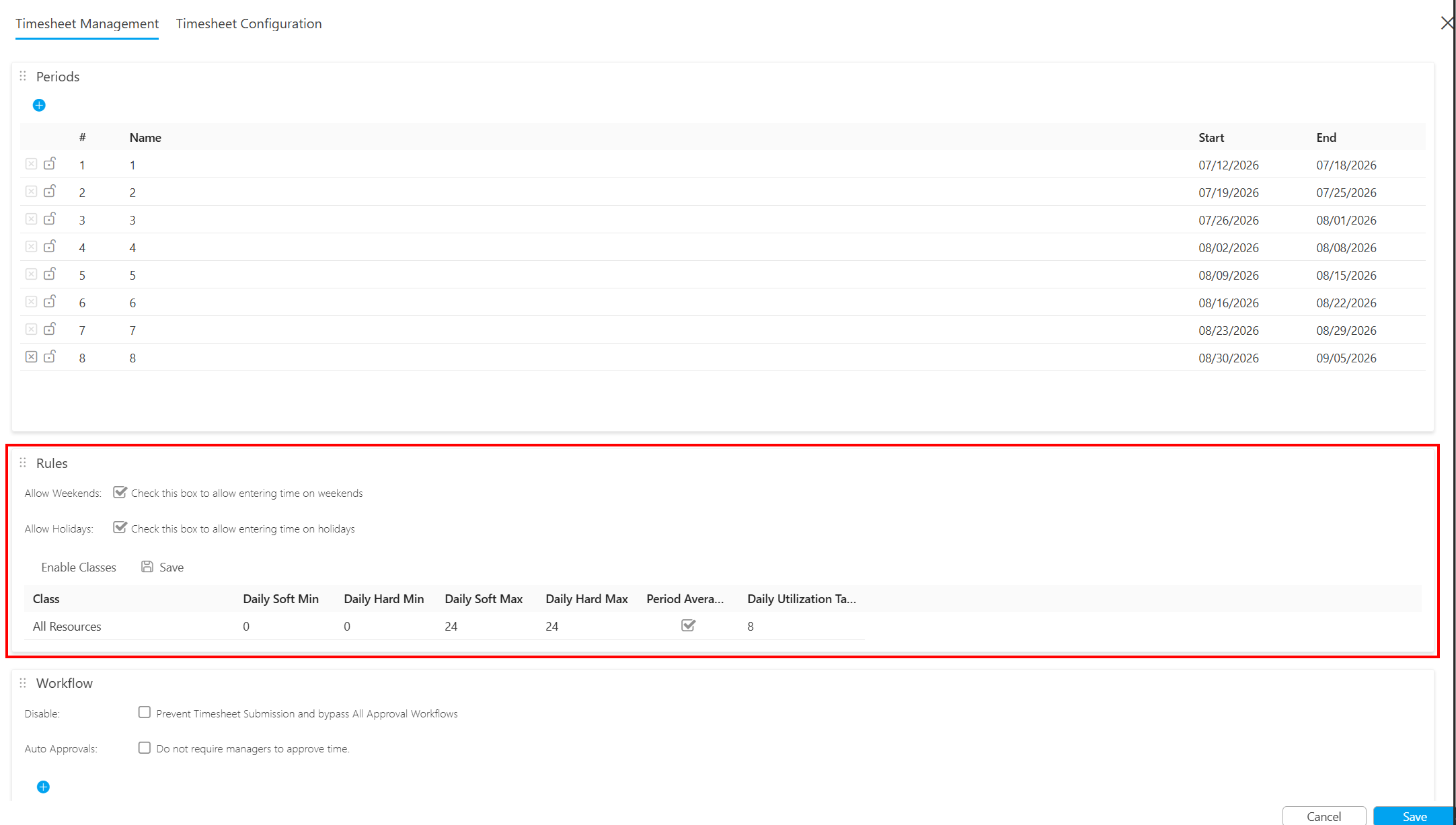
Task: Check Disable to prevent timesheet submission
Action: point(145,712)
